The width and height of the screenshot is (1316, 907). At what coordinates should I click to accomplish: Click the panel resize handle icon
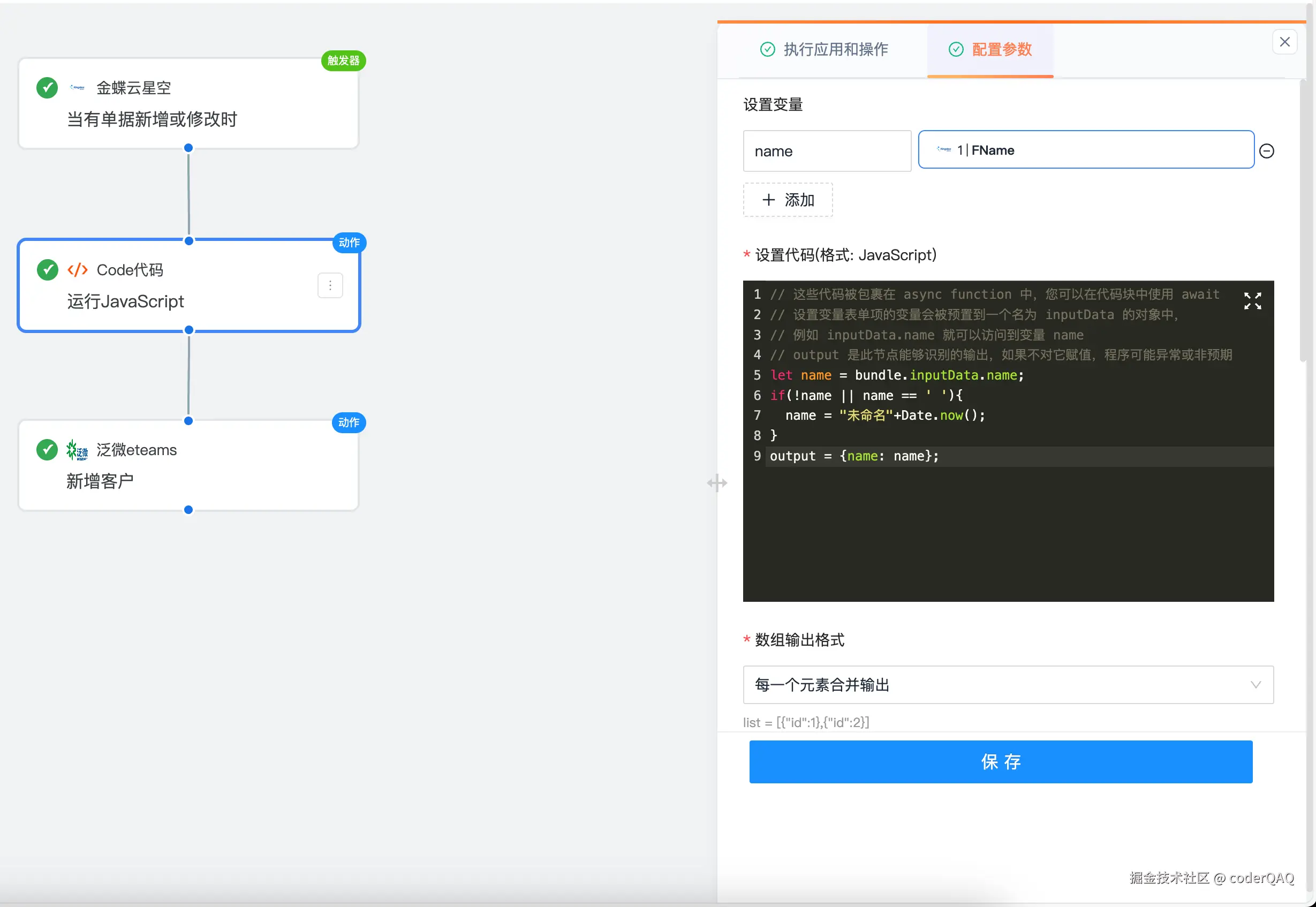pos(716,483)
